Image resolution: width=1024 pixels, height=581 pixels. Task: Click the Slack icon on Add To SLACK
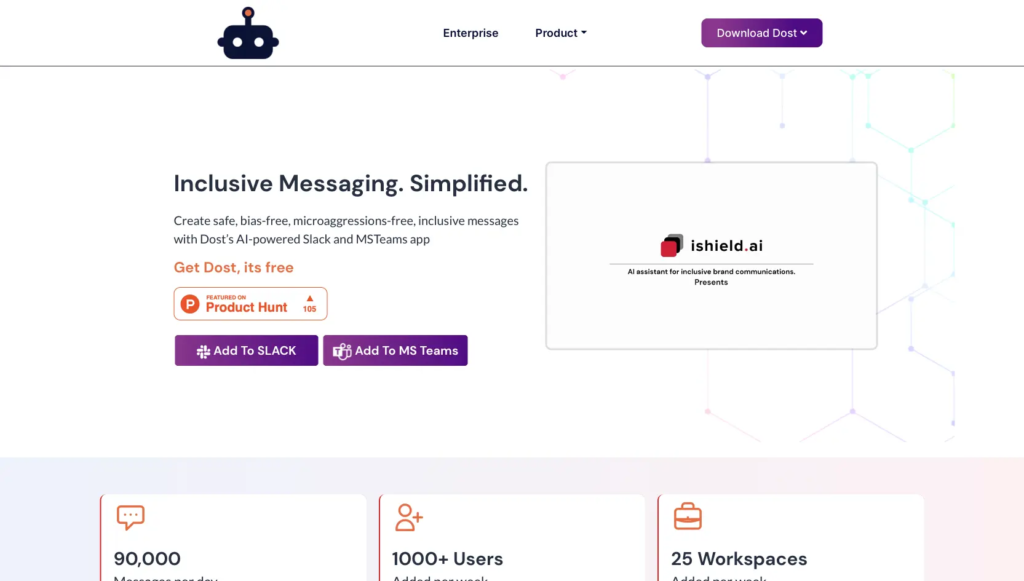[x=203, y=351]
